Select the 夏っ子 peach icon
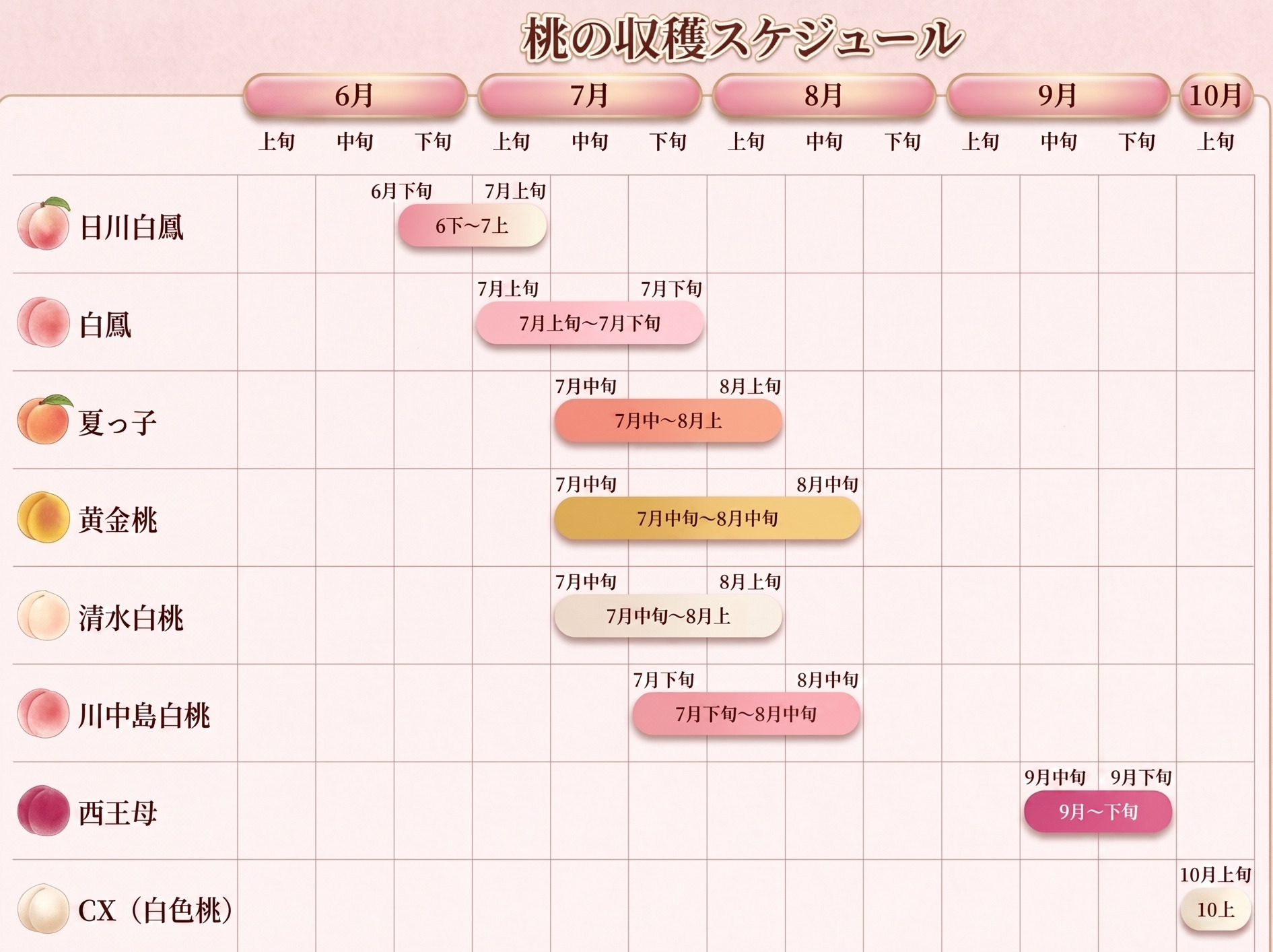 click(44, 420)
